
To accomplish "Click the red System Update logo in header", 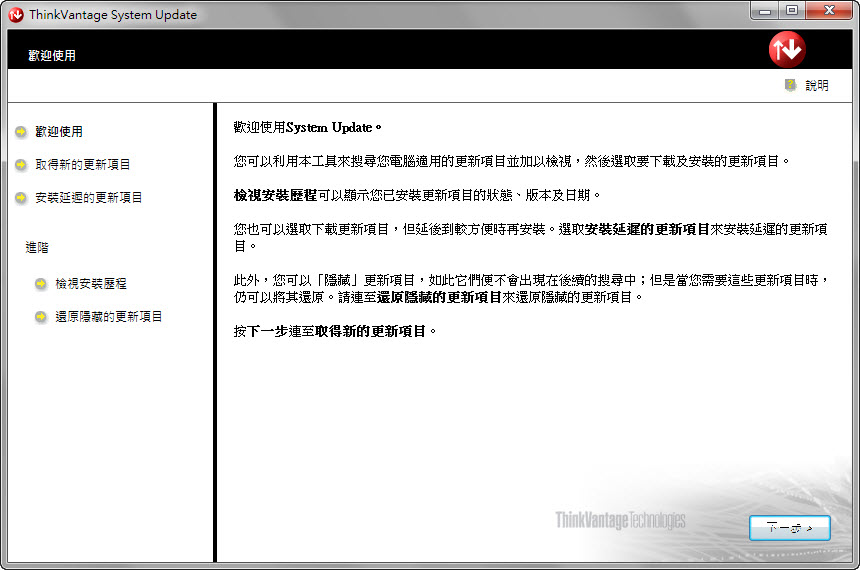I will pyautogui.click(x=787, y=49).
